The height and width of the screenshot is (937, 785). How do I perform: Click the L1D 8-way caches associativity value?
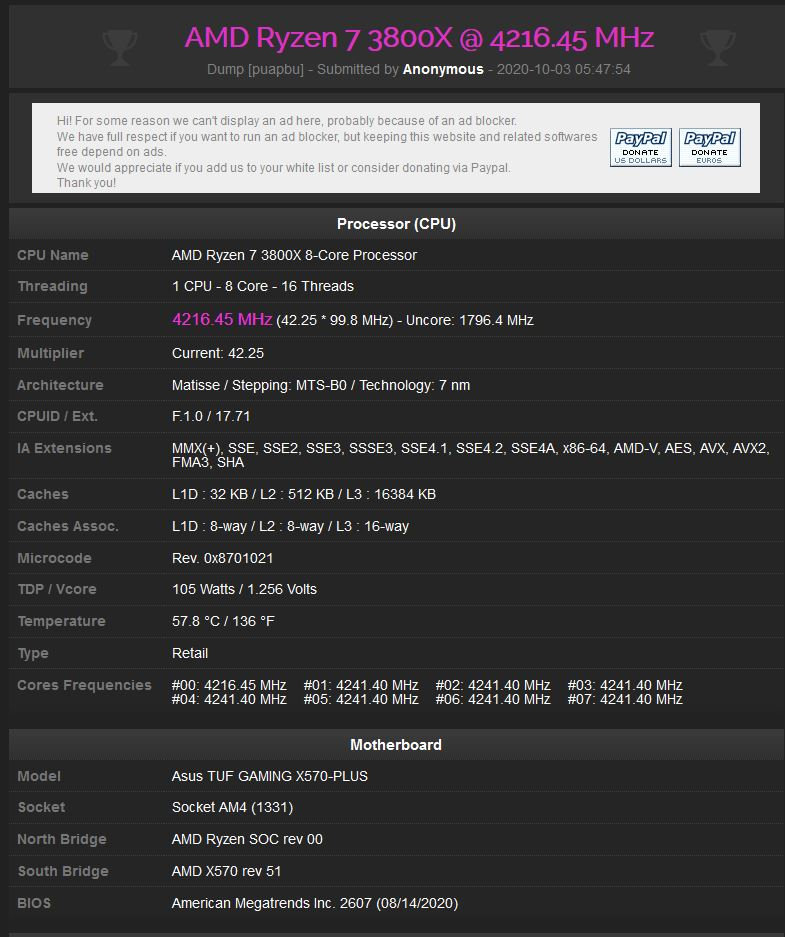coord(290,526)
